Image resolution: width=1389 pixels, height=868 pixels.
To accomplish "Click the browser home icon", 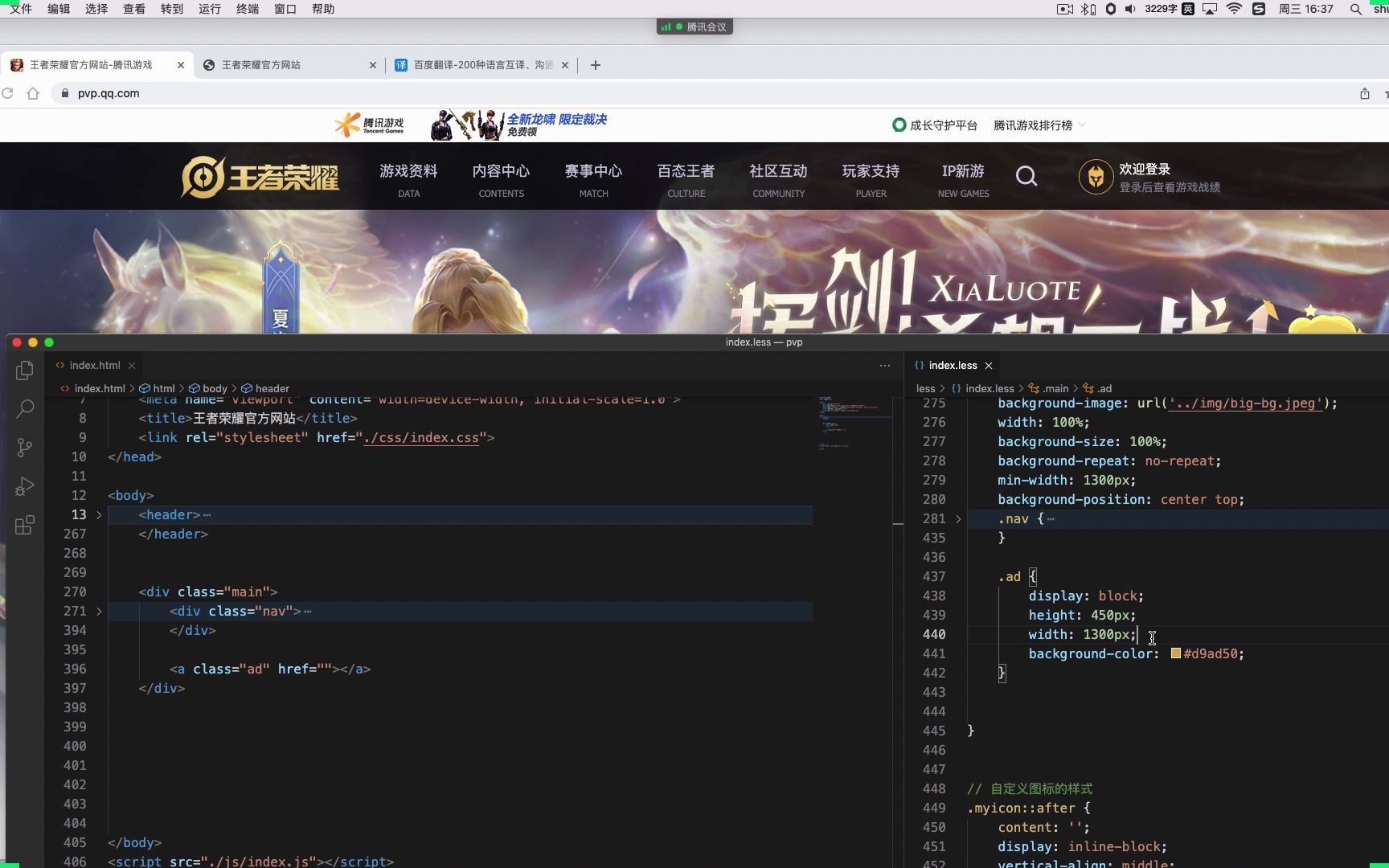I will click(x=33, y=93).
